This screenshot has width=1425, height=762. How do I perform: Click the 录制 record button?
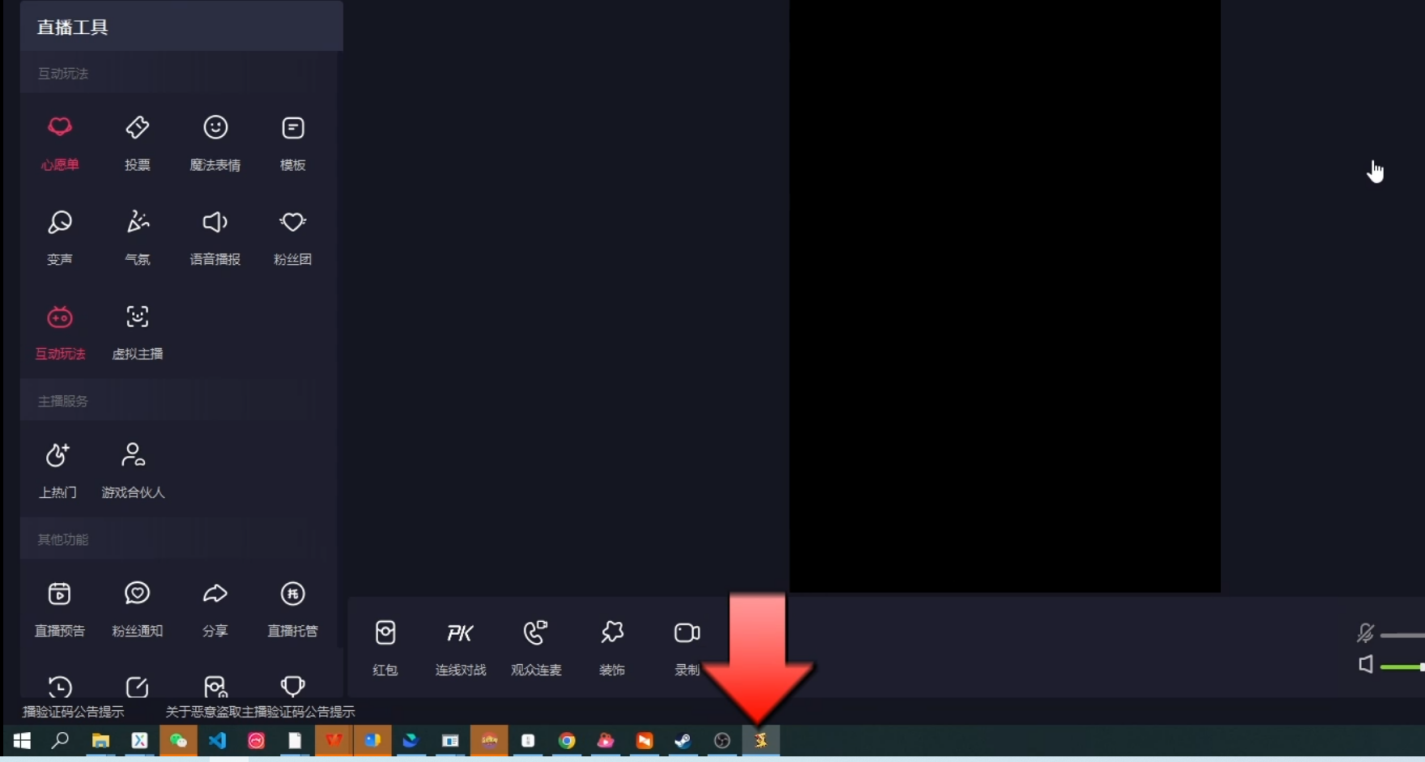(x=687, y=647)
